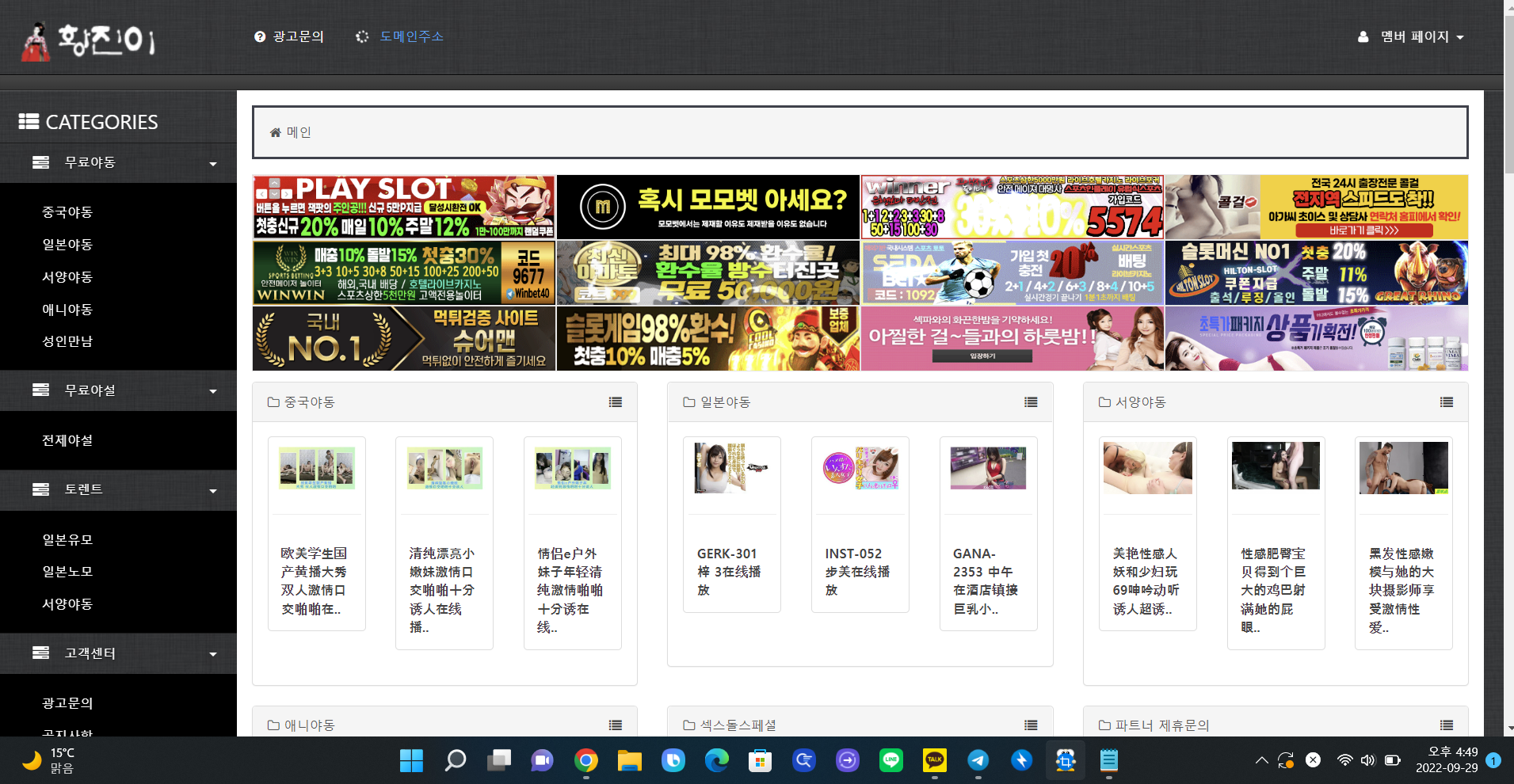Select 성인만남 in the sidebar
Viewport: 1514px width, 784px height.
tap(67, 341)
